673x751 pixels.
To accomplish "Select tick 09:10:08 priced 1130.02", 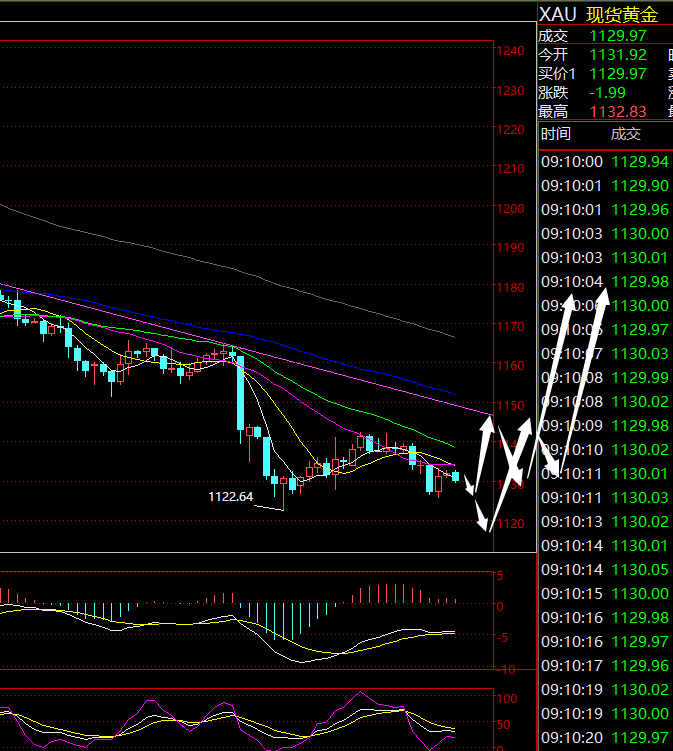I will click(x=605, y=402).
